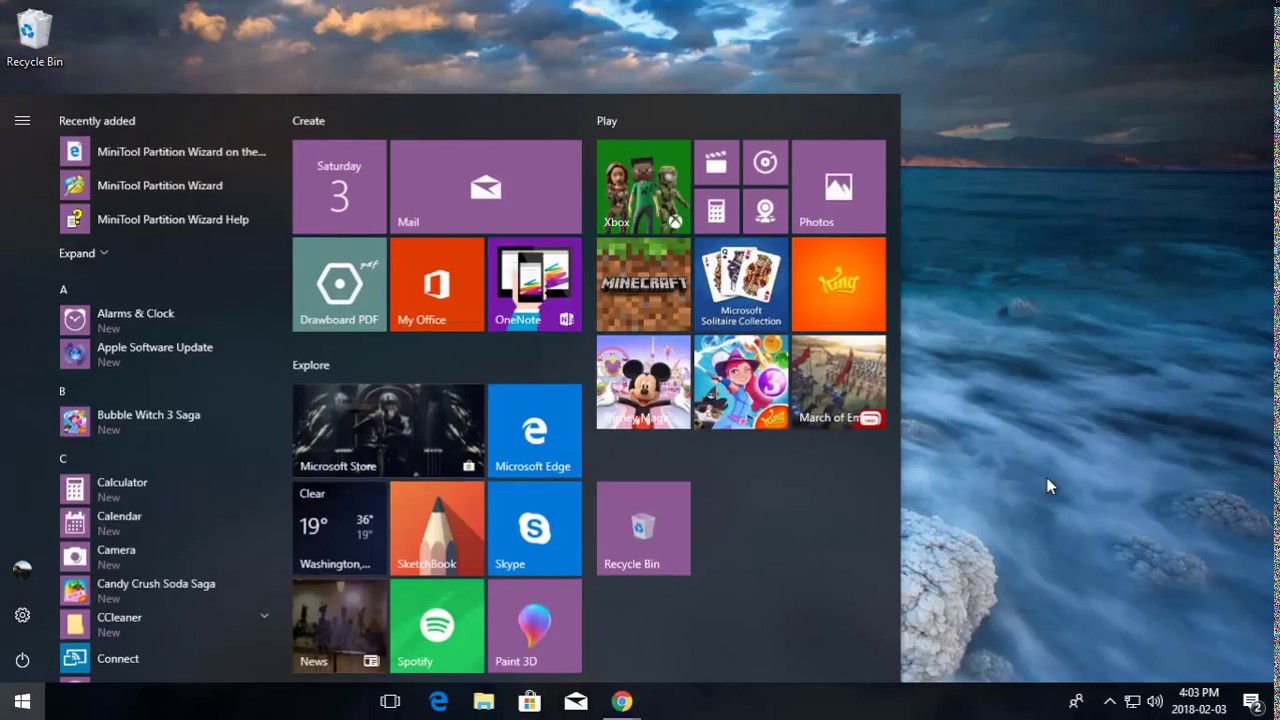Open the My Office tile
The height and width of the screenshot is (720, 1280).
(x=437, y=284)
